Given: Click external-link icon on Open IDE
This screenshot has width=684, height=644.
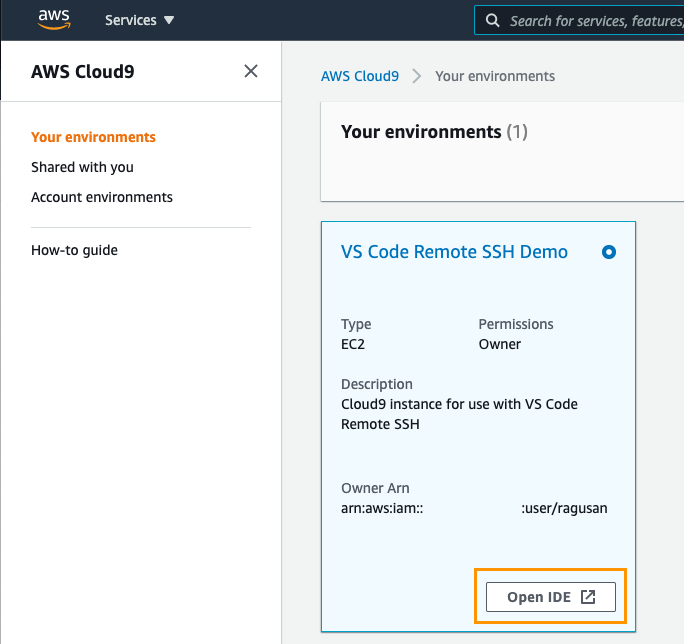Looking at the screenshot, I should pyautogui.click(x=588, y=597).
